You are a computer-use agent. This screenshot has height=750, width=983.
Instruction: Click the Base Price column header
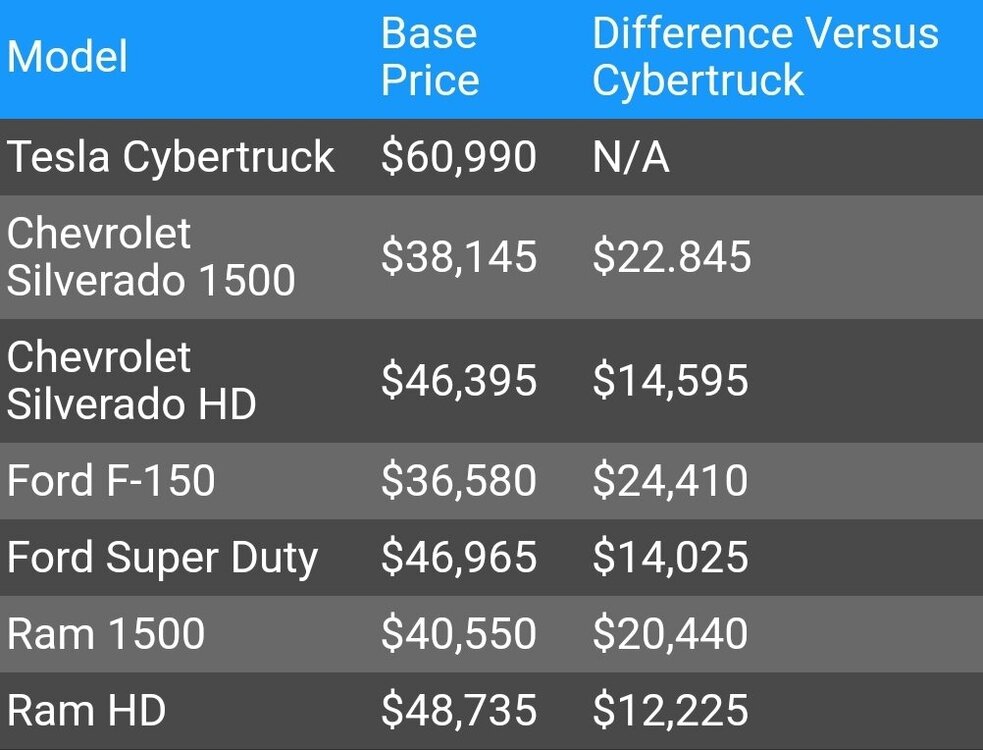pyautogui.click(x=430, y=56)
